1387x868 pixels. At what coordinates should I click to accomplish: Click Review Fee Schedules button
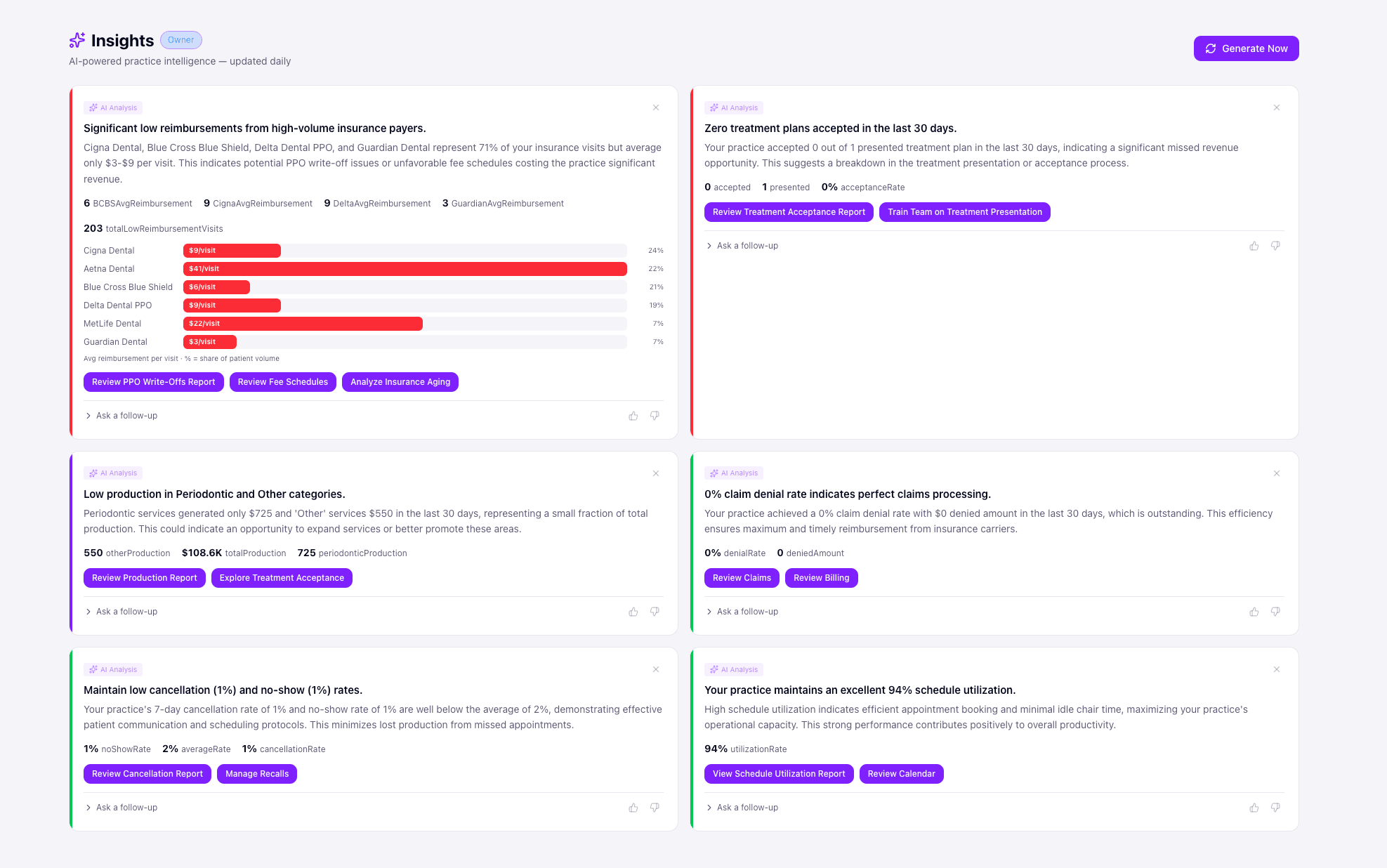[283, 382]
